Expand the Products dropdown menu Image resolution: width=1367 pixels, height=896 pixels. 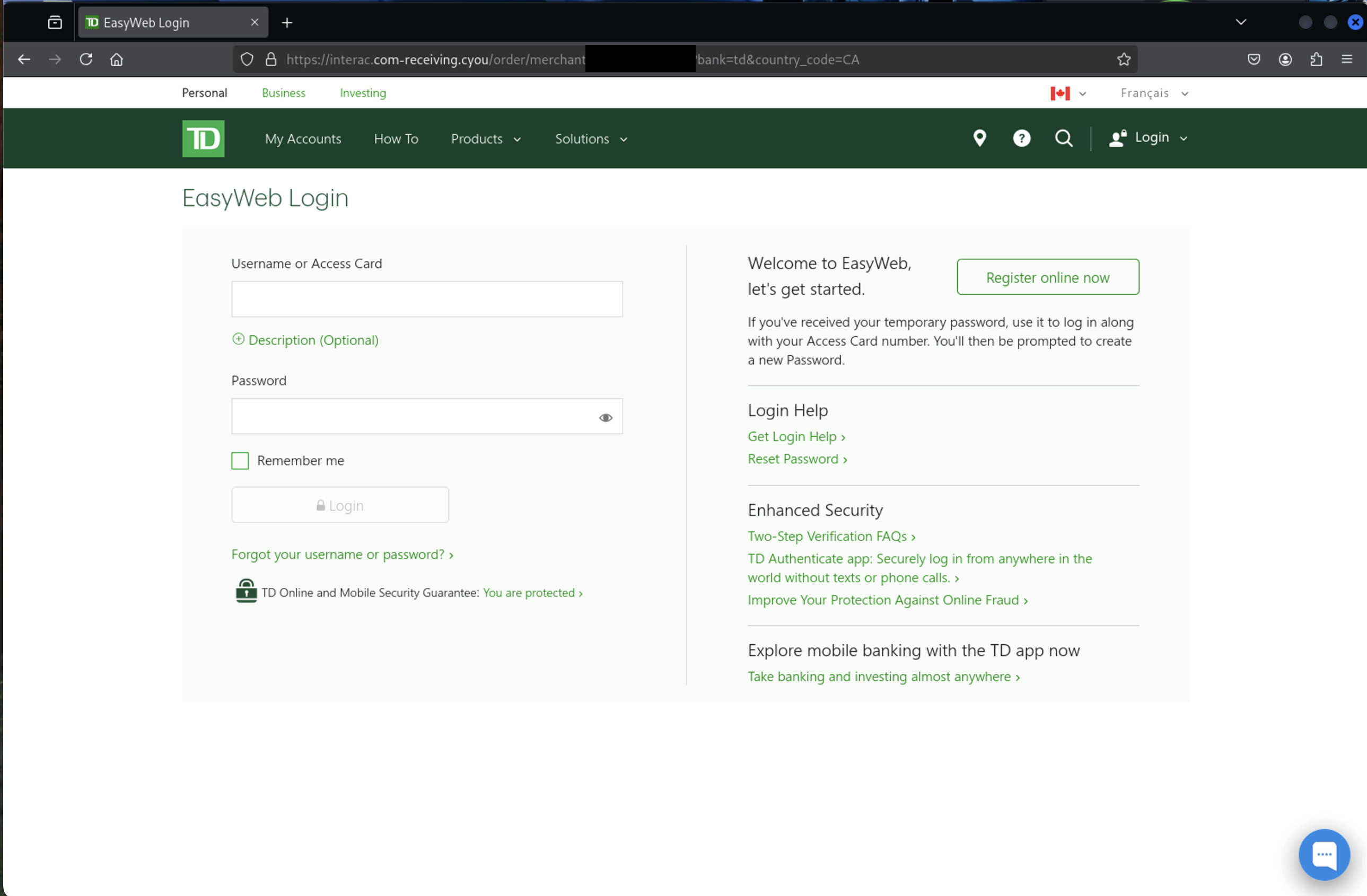point(486,139)
